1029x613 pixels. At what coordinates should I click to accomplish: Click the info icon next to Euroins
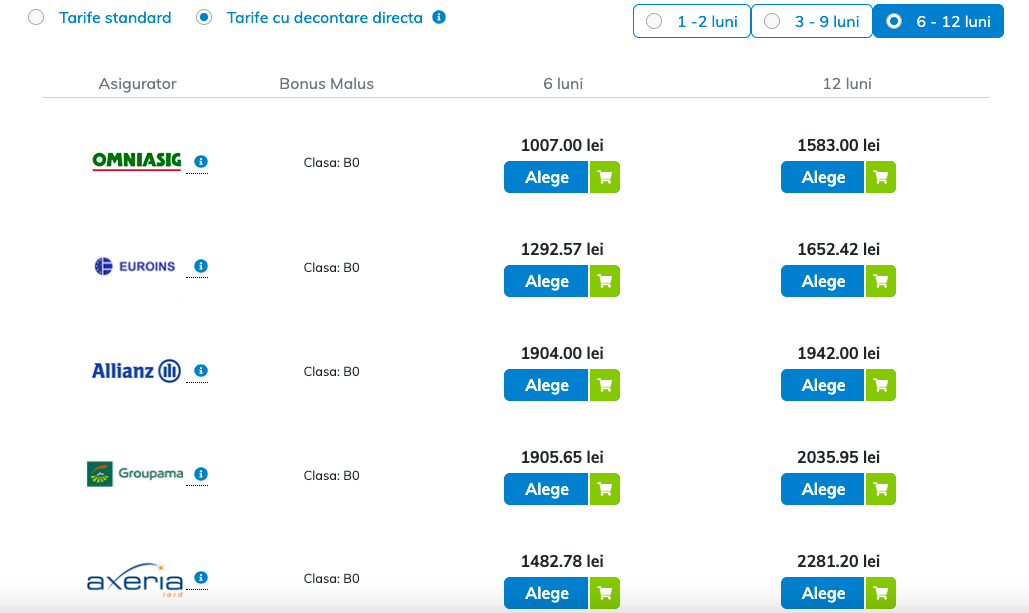(201, 266)
